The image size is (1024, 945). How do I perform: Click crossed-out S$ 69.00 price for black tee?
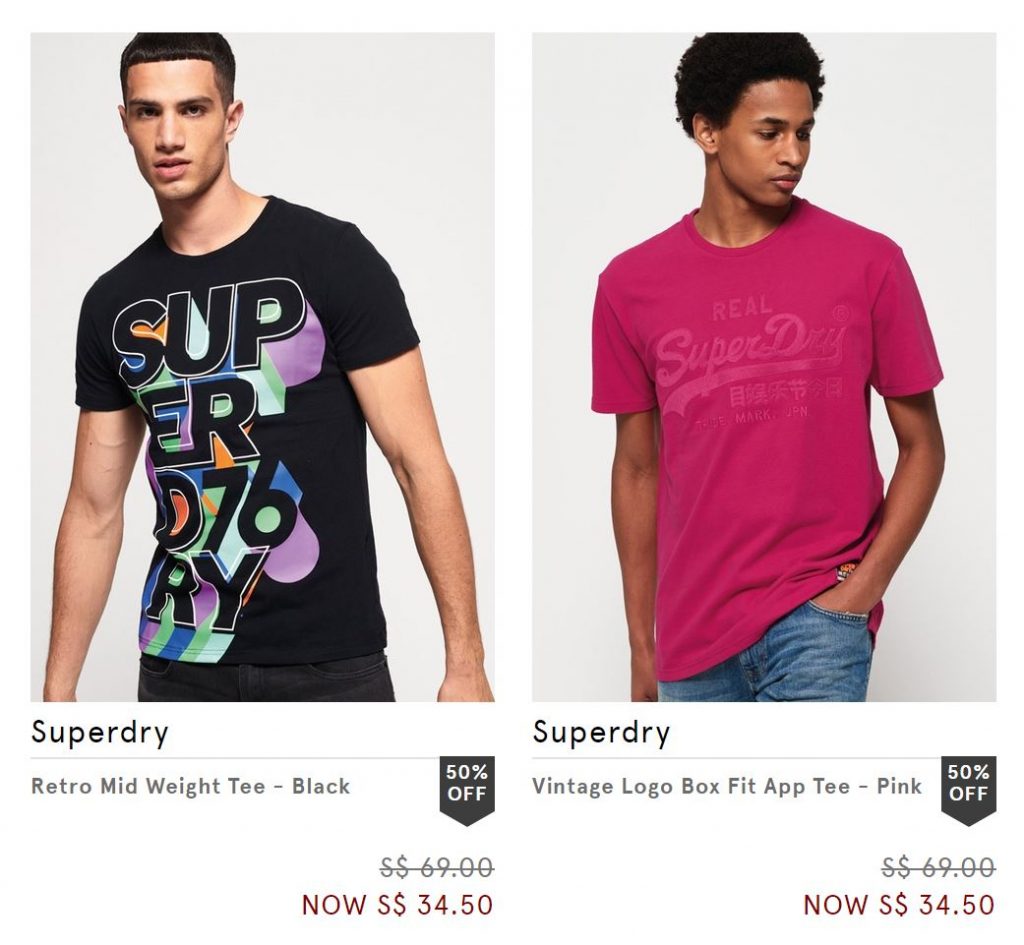[437, 867]
